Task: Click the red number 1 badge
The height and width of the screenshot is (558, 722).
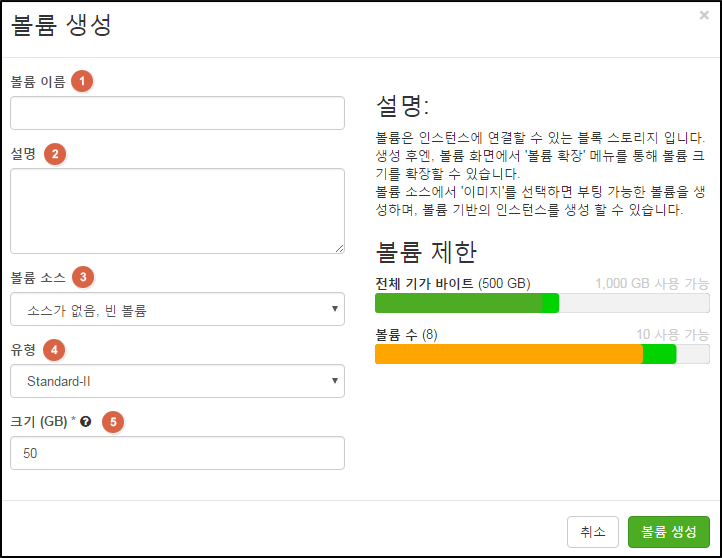Action: 82,81
